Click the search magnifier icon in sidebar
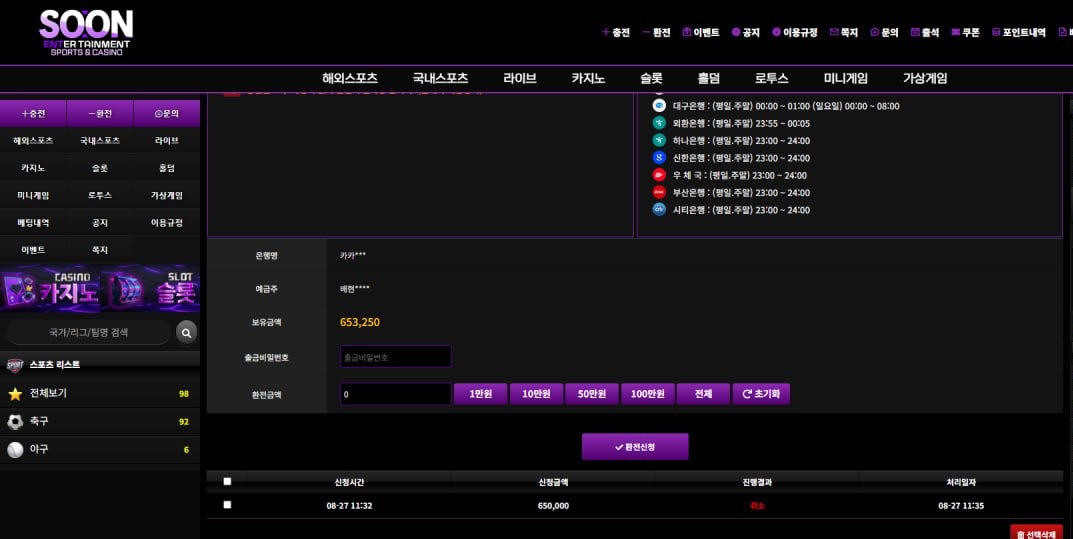The width and height of the screenshot is (1073, 539). (x=186, y=332)
